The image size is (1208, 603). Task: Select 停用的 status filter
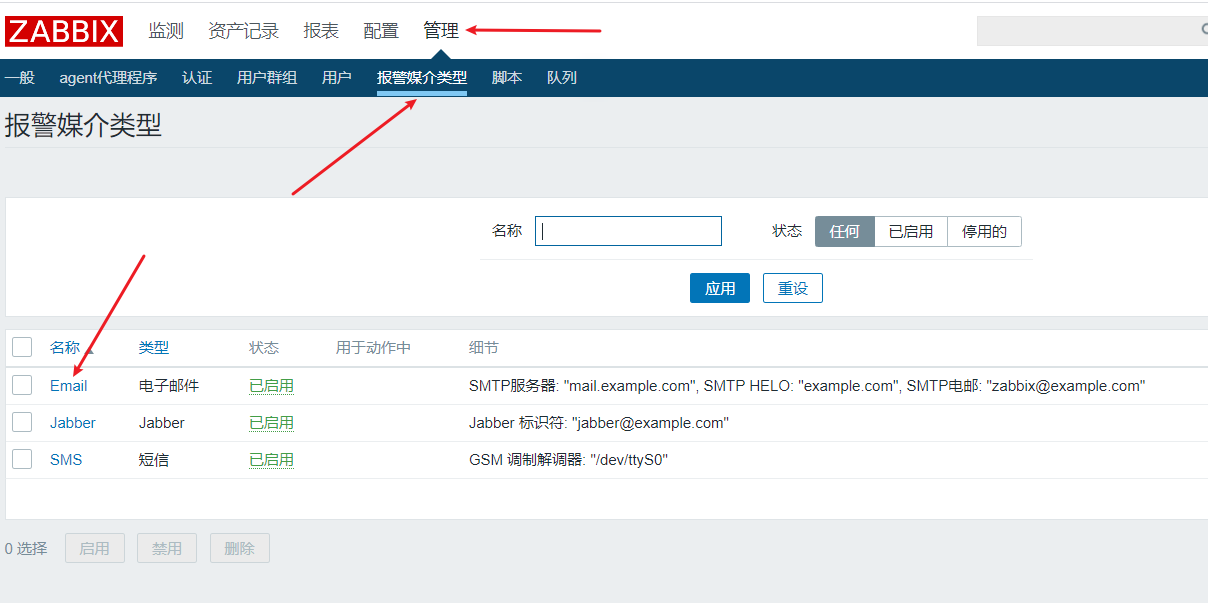[985, 231]
